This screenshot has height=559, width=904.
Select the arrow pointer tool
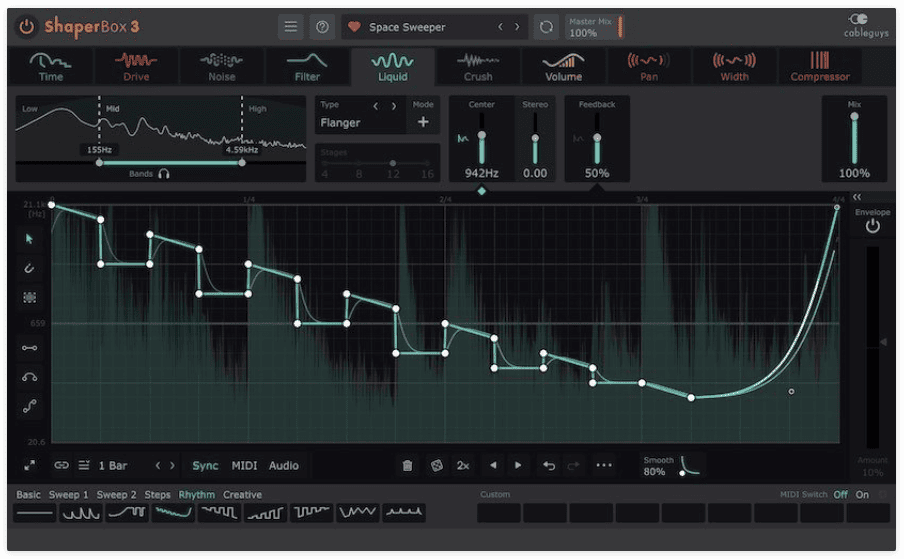coord(29,239)
